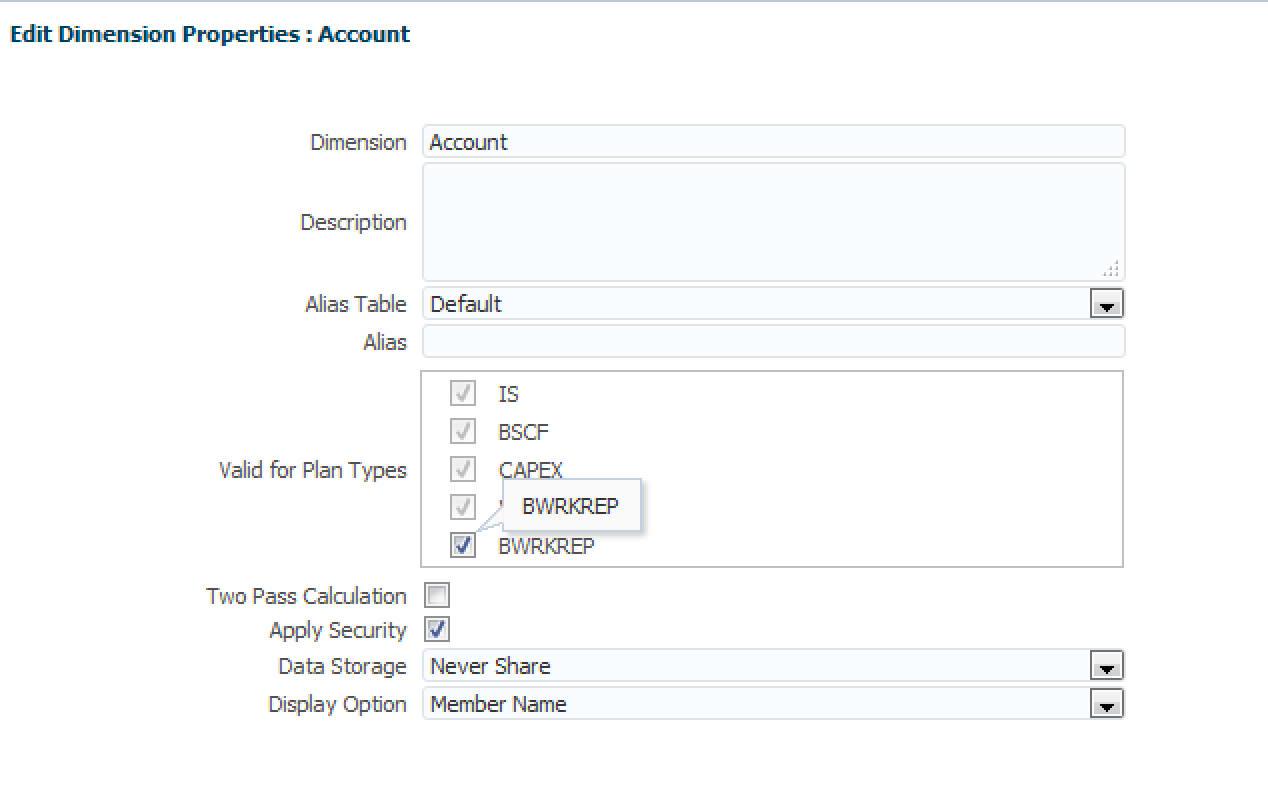The height and width of the screenshot is (808, 1268).
Task: Click the empty Alias input field
Action: [772, 342]
